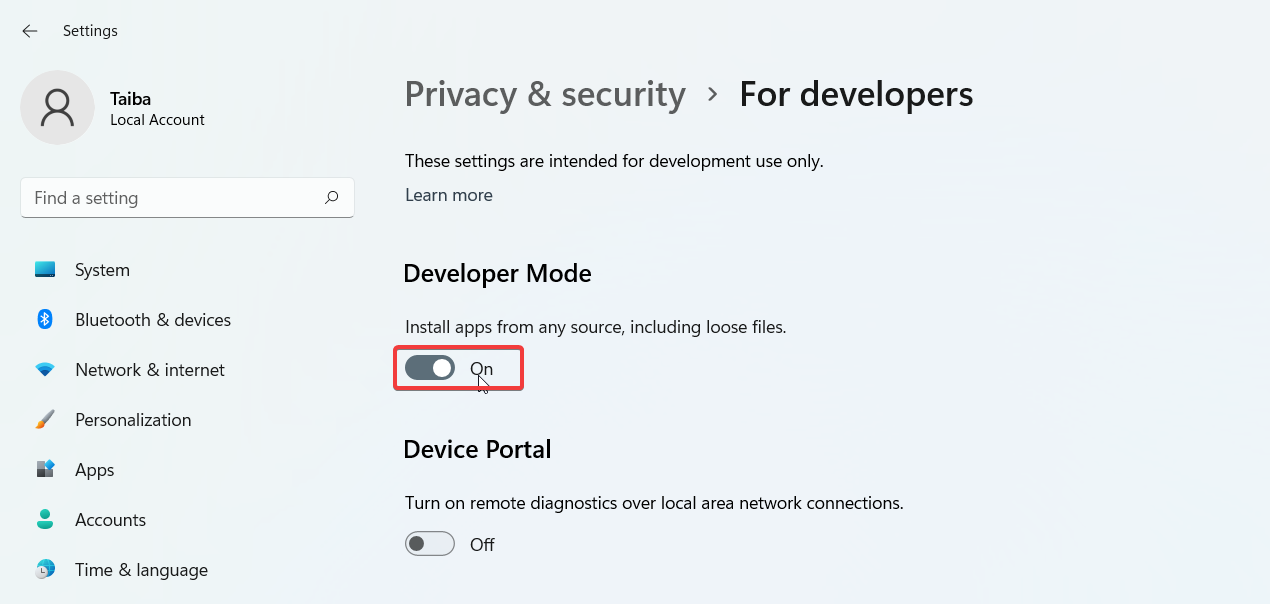Select the Settings title in the header

click(90, 31)
